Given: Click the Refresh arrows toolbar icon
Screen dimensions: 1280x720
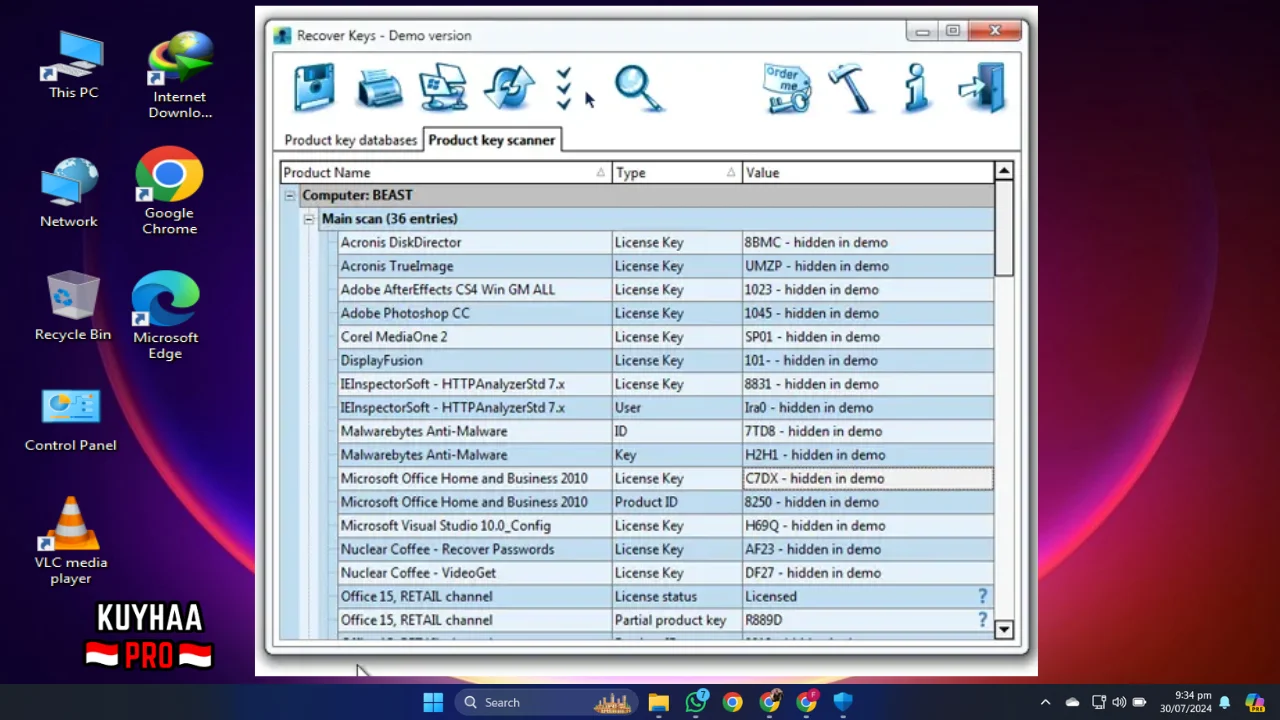Looking at the screenshot, I should (509, 87).
